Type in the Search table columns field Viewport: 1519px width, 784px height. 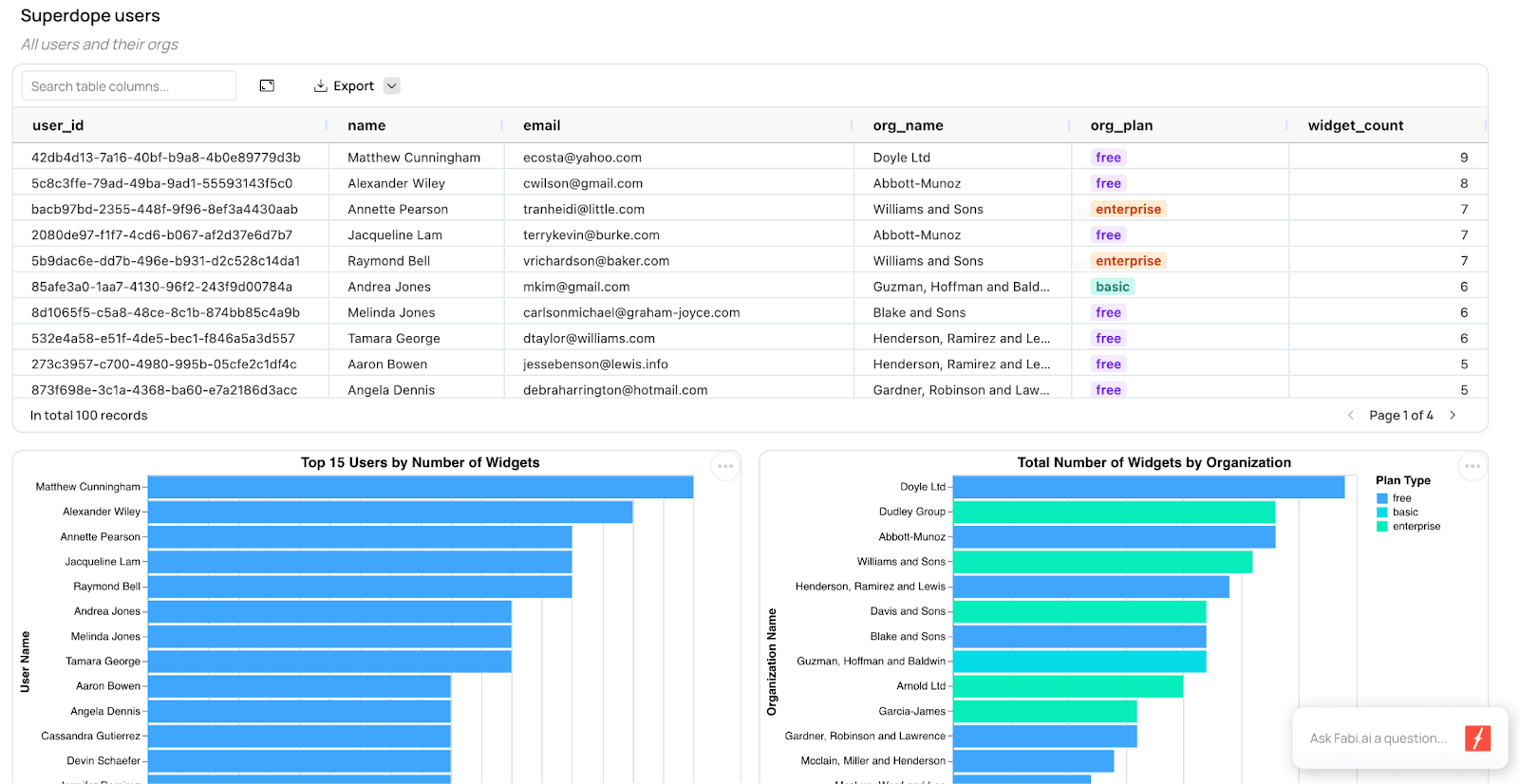click(x=129, y=86)
